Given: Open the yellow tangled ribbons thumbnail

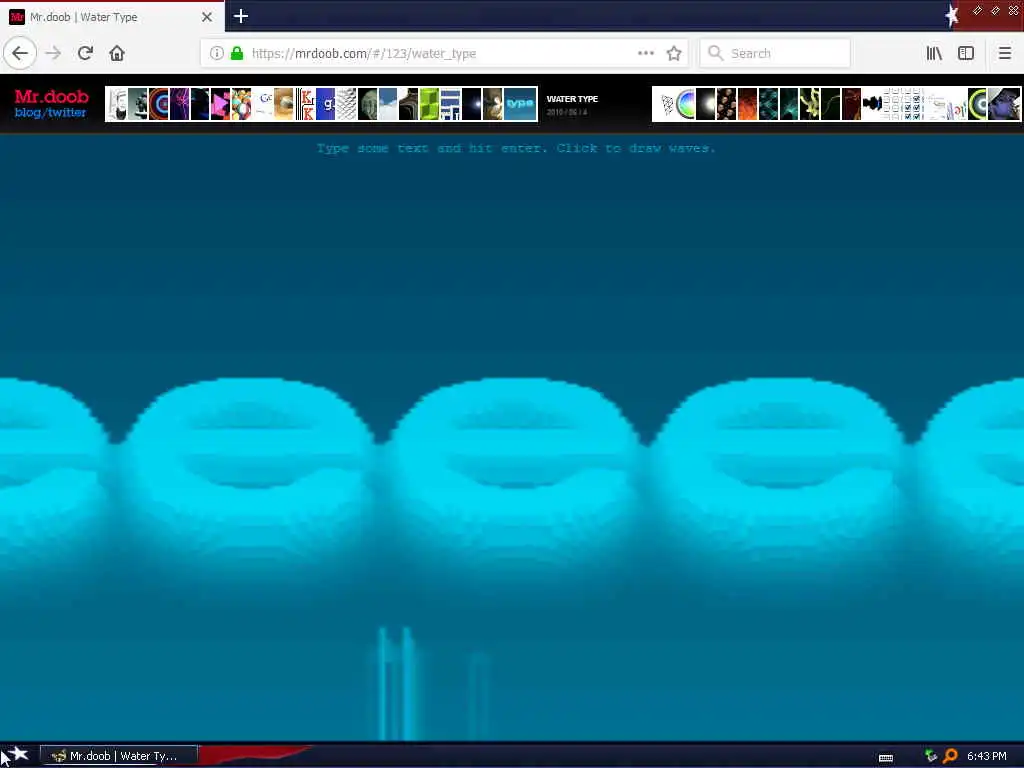Looking at the screenshot, I should point(810,104).
